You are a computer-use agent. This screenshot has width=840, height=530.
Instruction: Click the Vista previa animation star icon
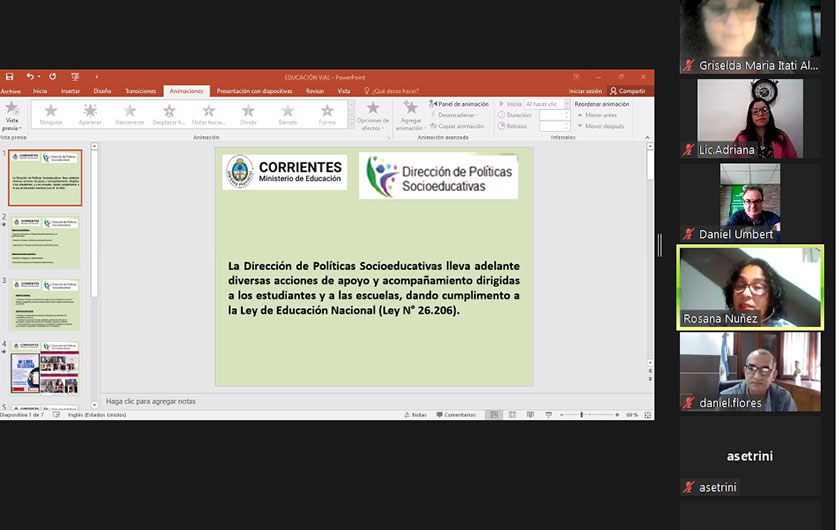(x=12, y=109)
